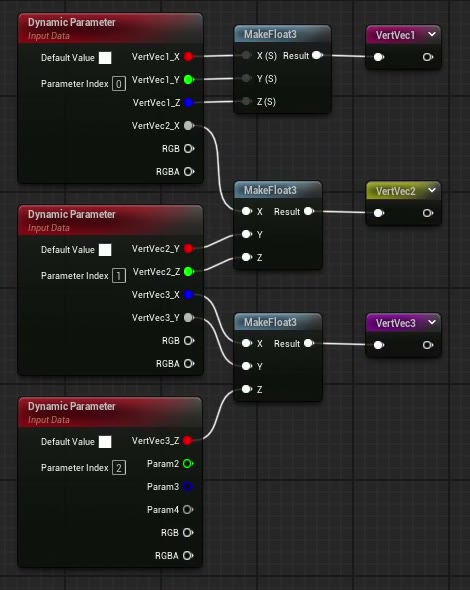Screen dimensions: 470x590
Task: Click output pin of VertVec3 node
Action: 428,345
